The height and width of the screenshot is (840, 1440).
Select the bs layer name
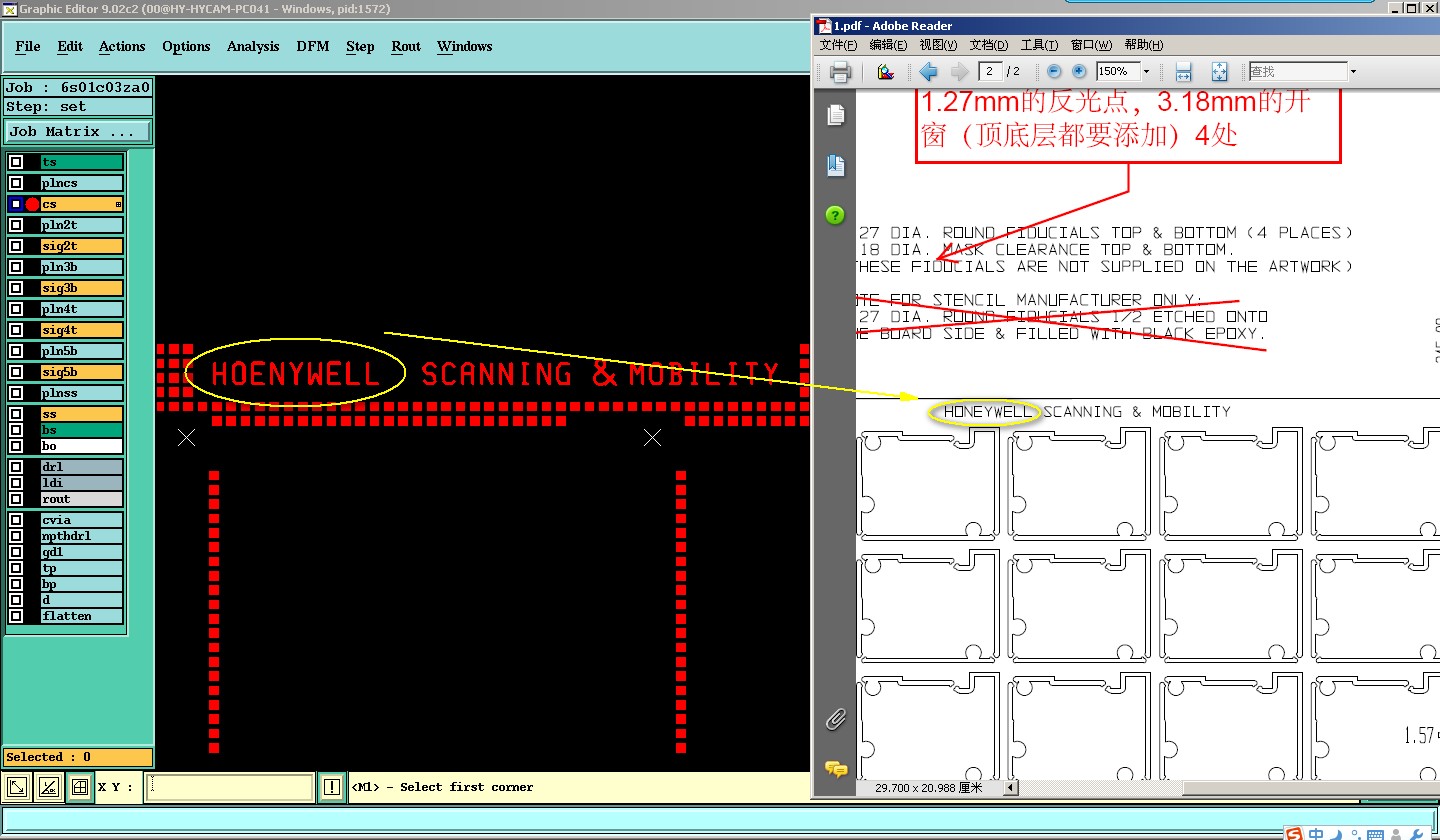tap(82, 430)
